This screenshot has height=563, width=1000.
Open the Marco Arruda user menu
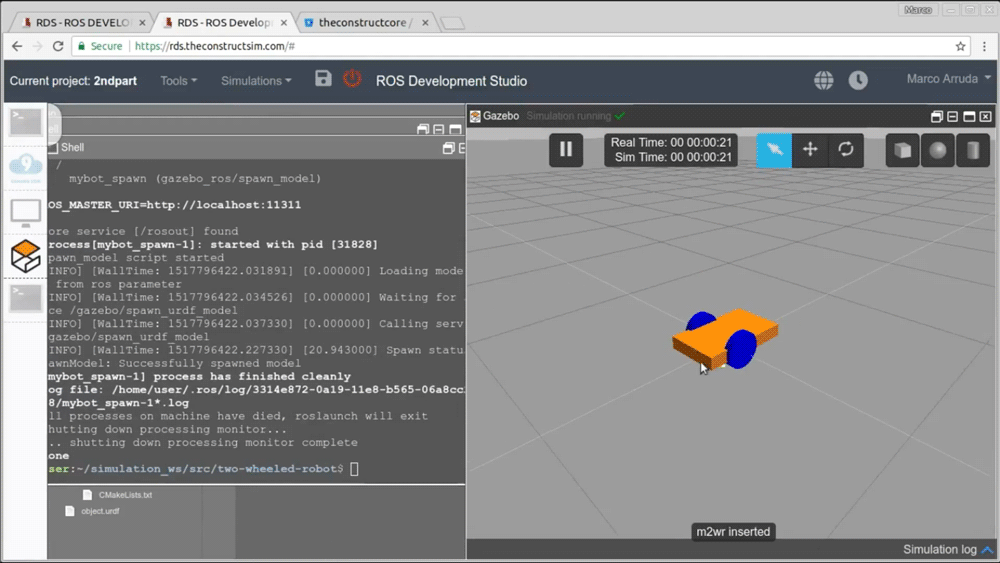point(948,79)
